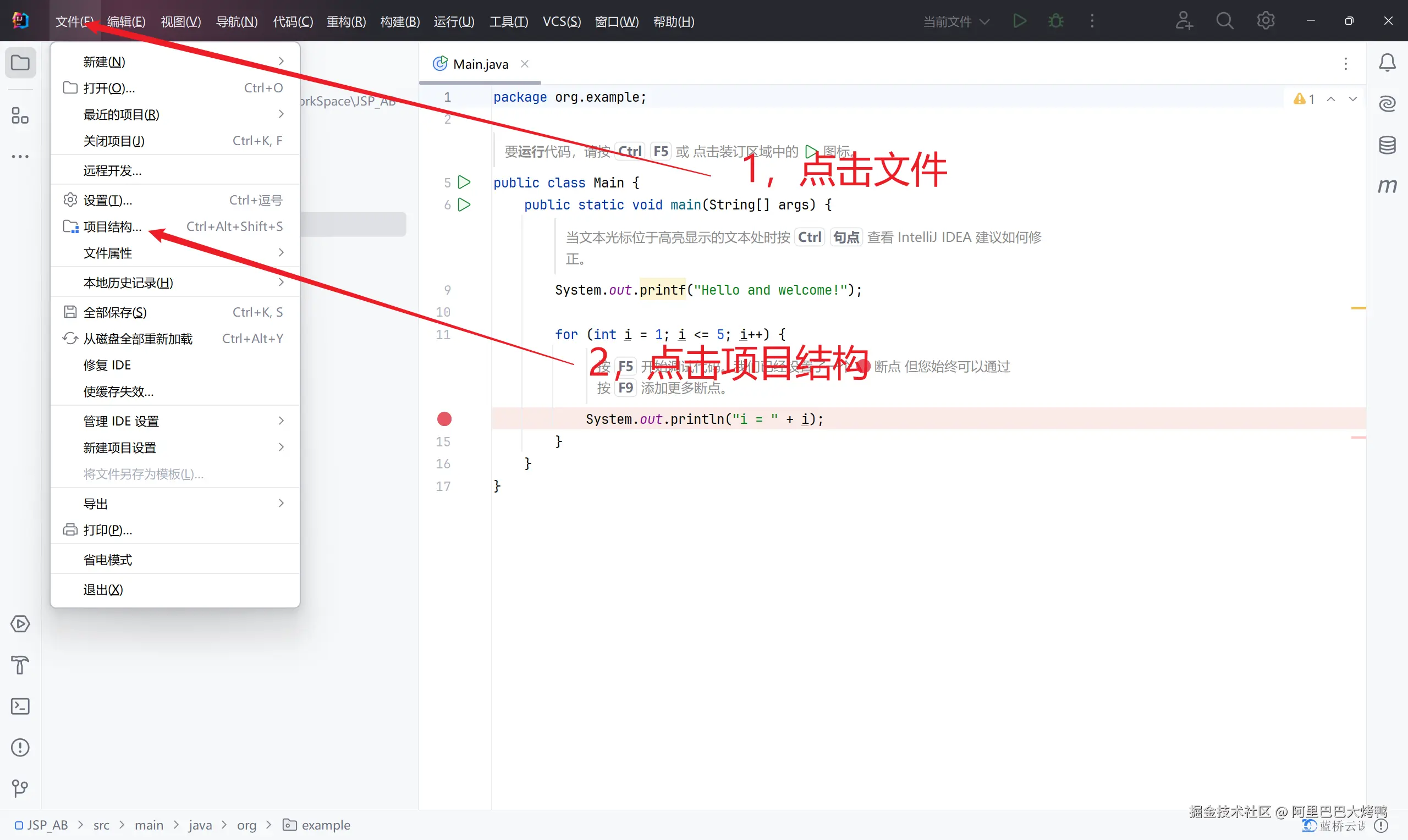
Task: Remove the red breakpoint on println line
Action: pyautogui.click(x=444, y=419)
